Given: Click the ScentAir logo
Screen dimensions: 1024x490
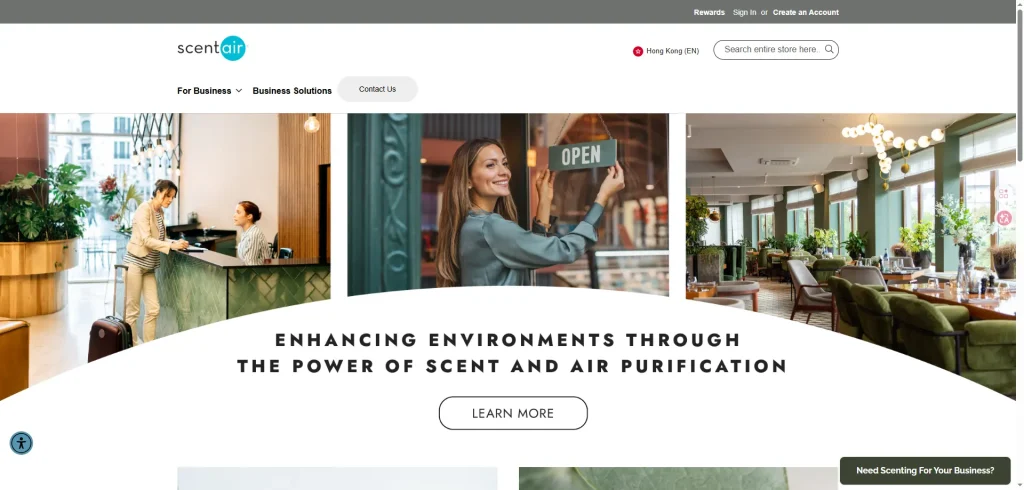Looking at the screenshot, I should 211,48.
